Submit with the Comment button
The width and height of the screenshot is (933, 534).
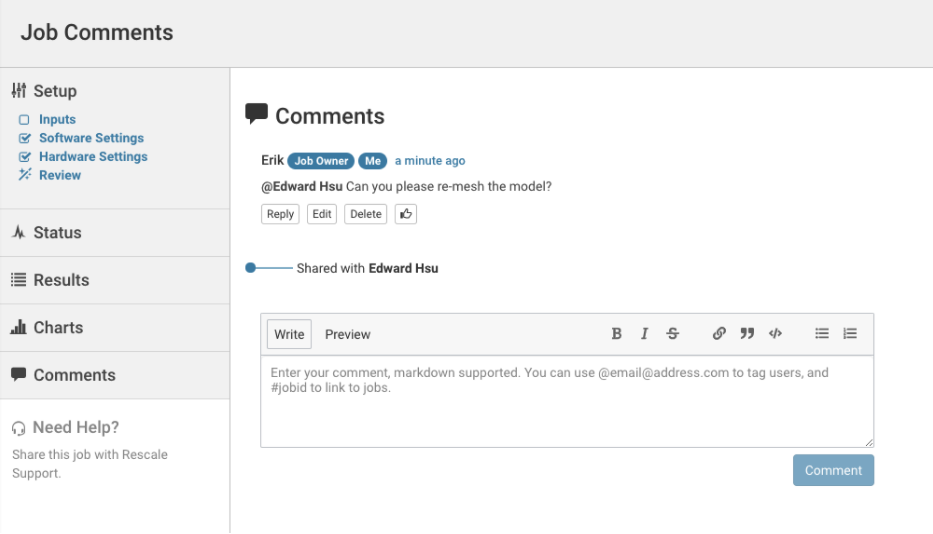point(833,470)
